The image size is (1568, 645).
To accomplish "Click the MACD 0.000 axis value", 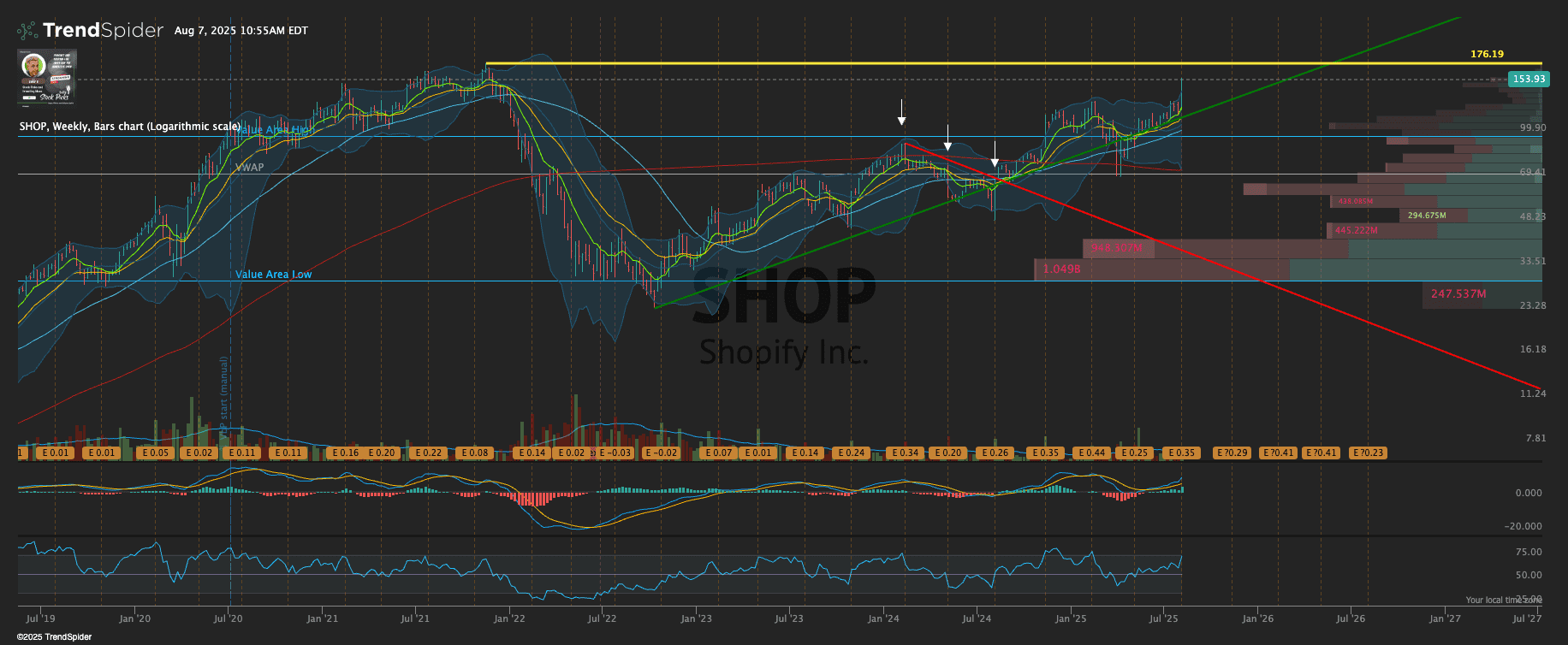I will (1529, 493).
